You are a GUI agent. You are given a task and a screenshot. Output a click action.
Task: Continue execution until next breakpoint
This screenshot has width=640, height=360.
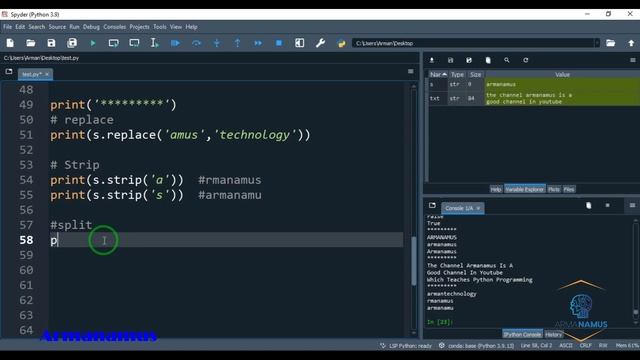tap(258, 43)
